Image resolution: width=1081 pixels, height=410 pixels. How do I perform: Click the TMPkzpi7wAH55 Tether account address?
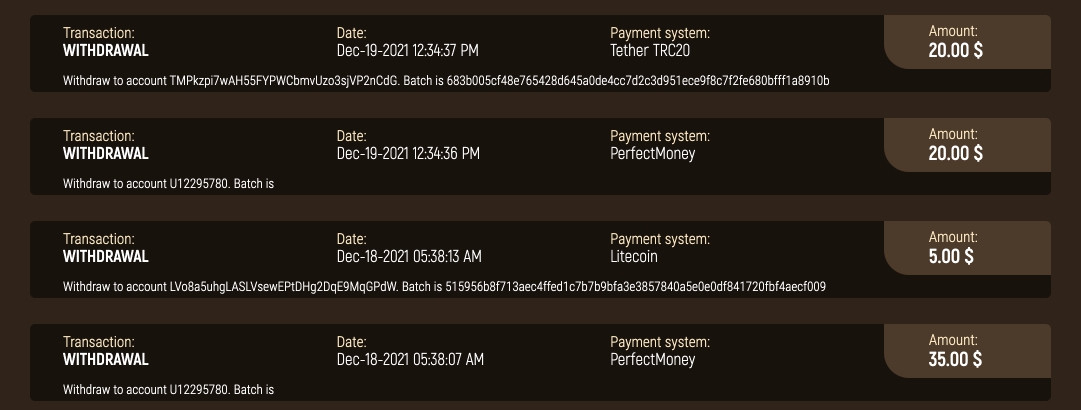pyautogui.click(x=283, y=81)
